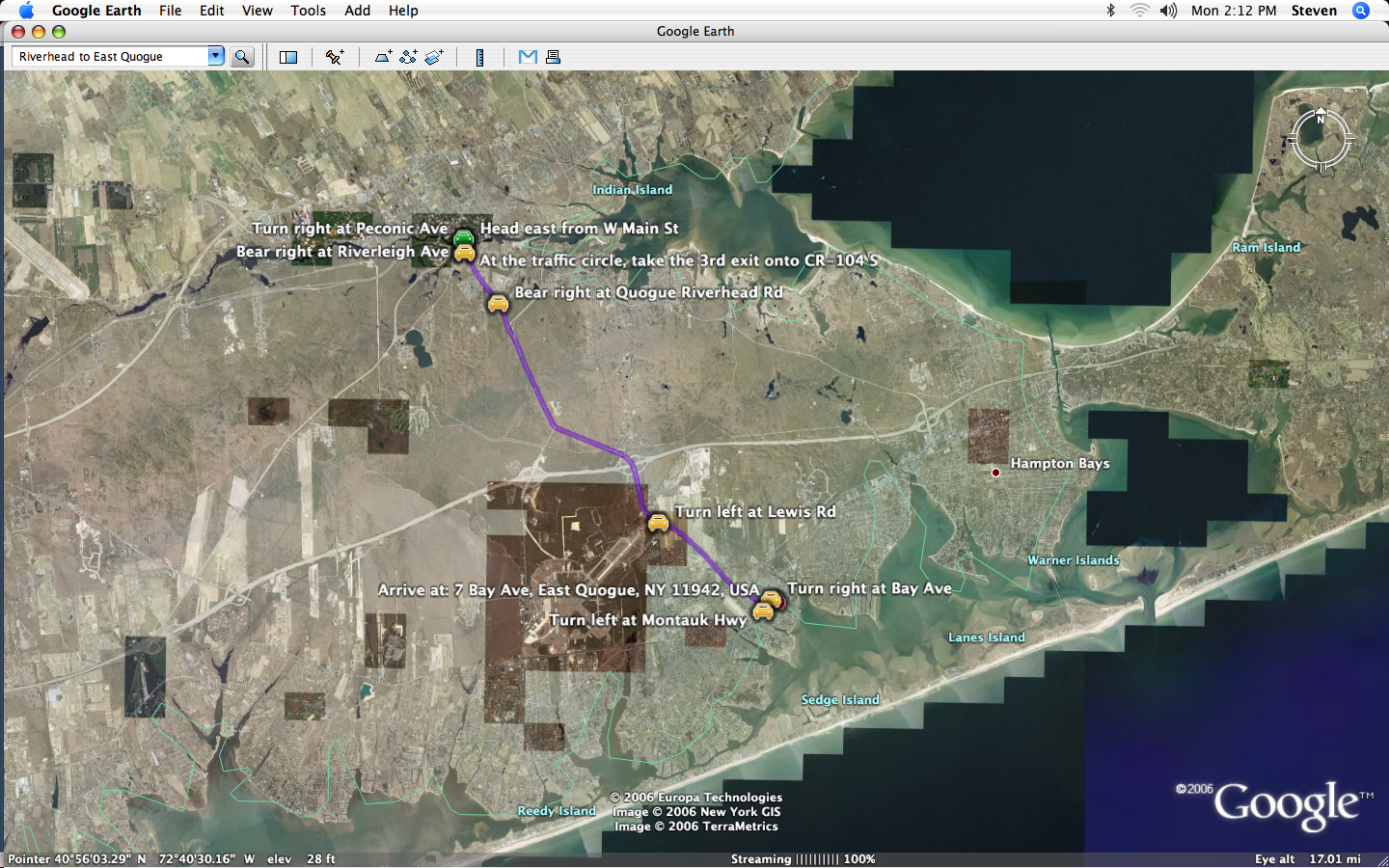This screenshot has height=868, width=1389.
Task: Click the Riverhead to East Quogue search field
Action: [109, 57]
